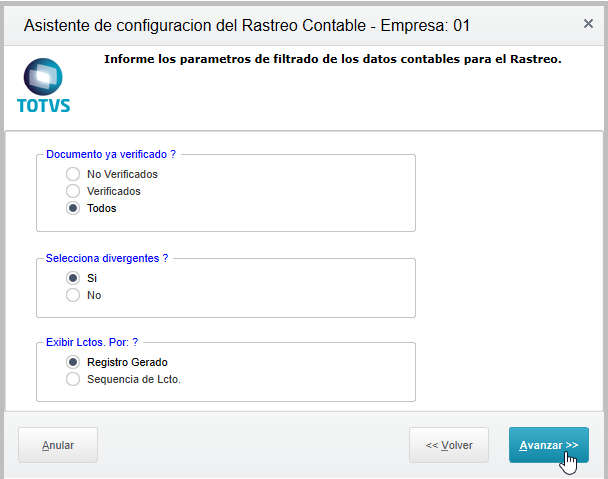Choose No under Selecciona divergentes
This screenshot has height=479, width=608.
(73, 295)
